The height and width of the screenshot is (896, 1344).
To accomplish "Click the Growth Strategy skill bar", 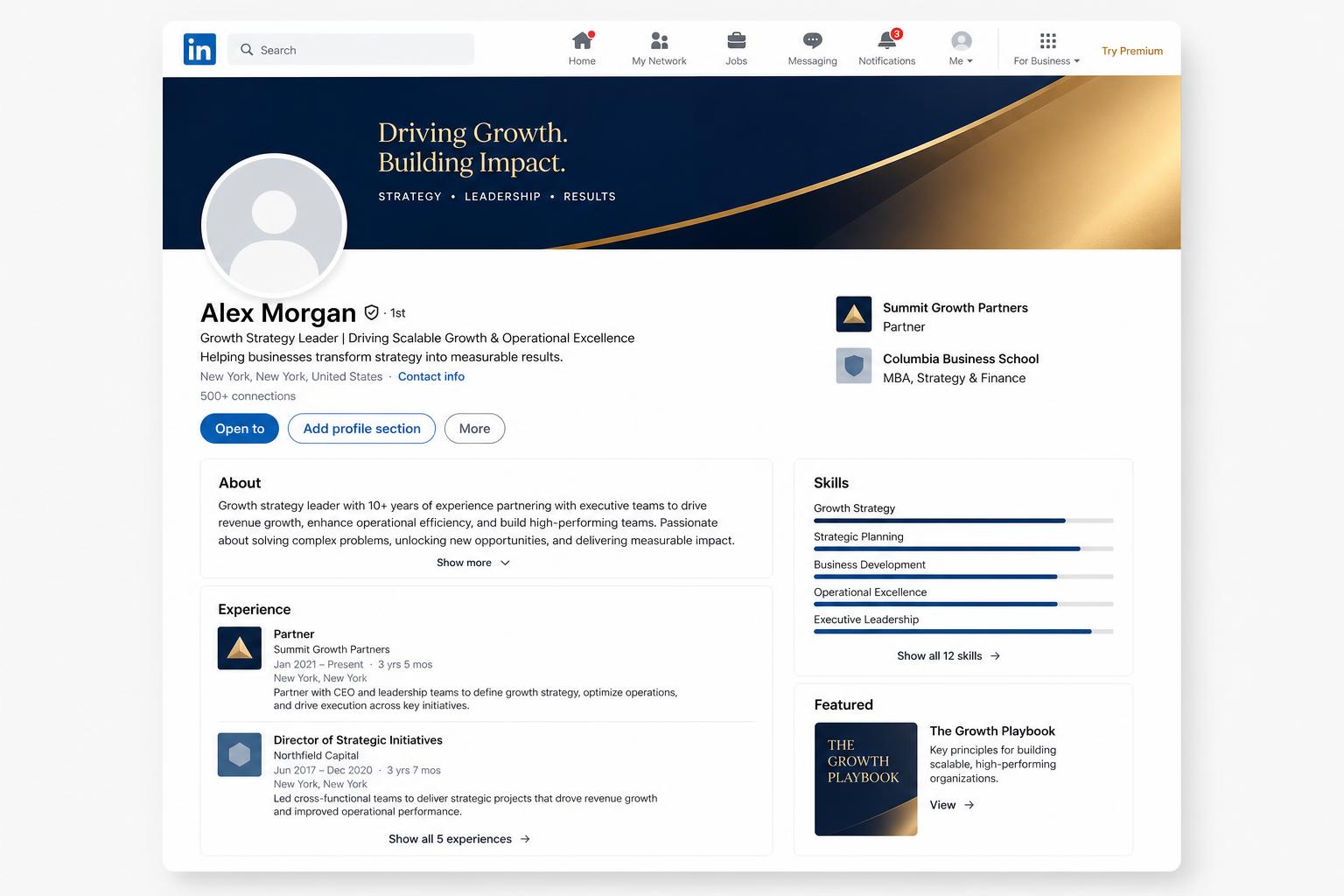I will pos(963,521).
